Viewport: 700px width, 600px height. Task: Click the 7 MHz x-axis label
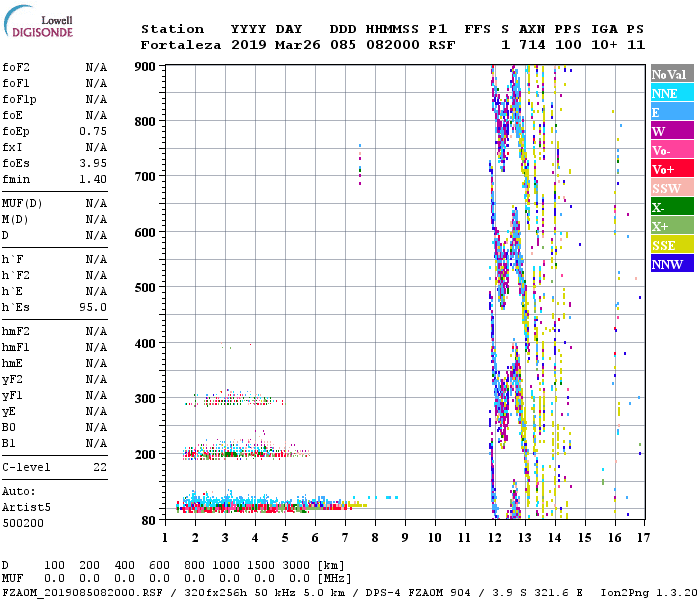click(345, 538)
